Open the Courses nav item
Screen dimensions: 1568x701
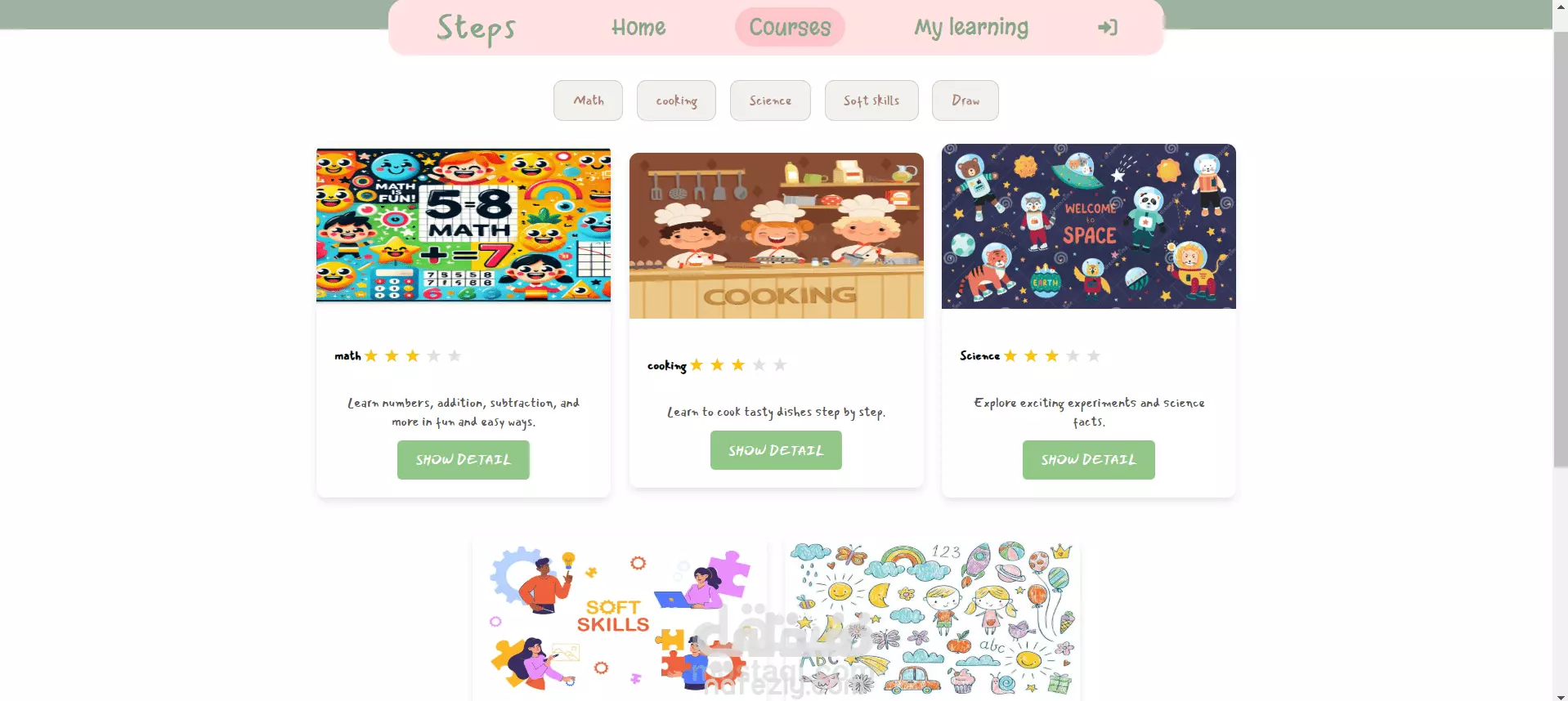(790, 27)
